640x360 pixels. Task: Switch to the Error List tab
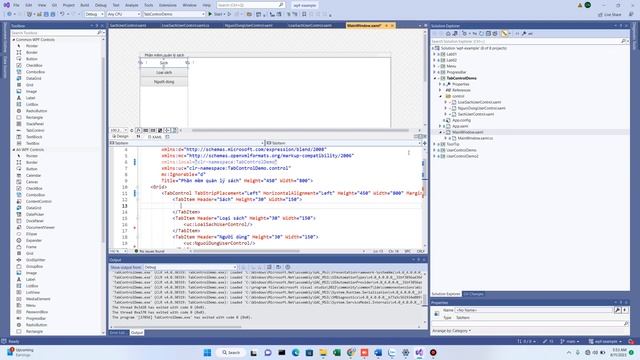118,333
